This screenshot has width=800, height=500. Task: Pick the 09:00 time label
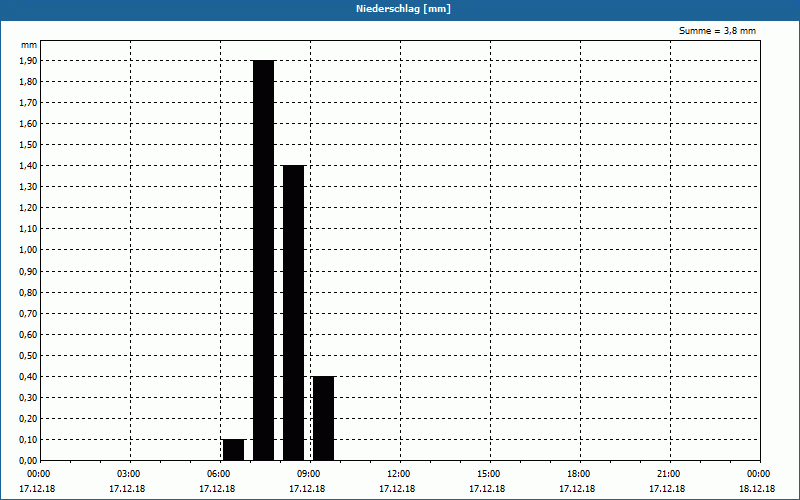click(x=308, y=474)
